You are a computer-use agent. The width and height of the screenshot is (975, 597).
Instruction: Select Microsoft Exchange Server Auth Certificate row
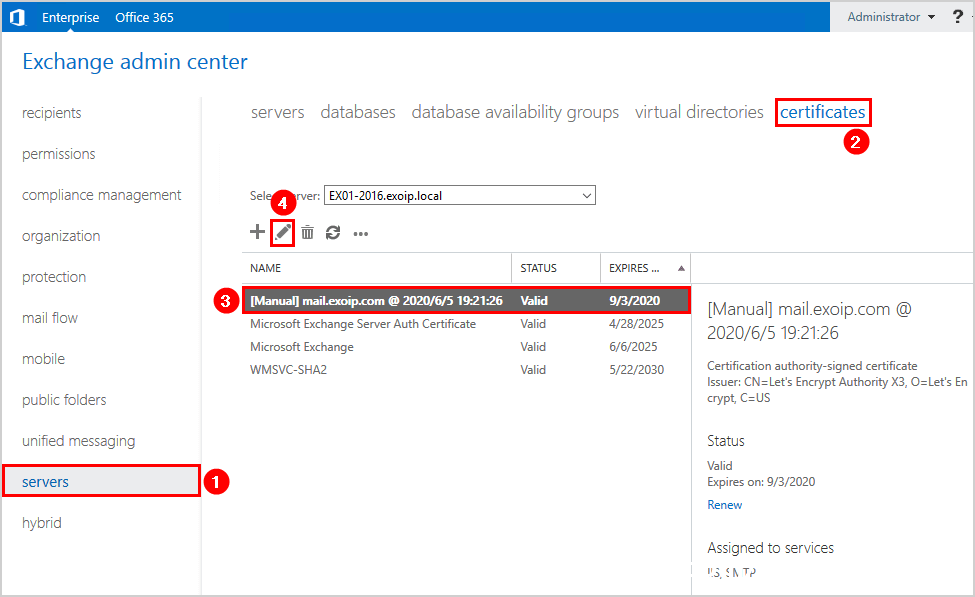(466, 323)
